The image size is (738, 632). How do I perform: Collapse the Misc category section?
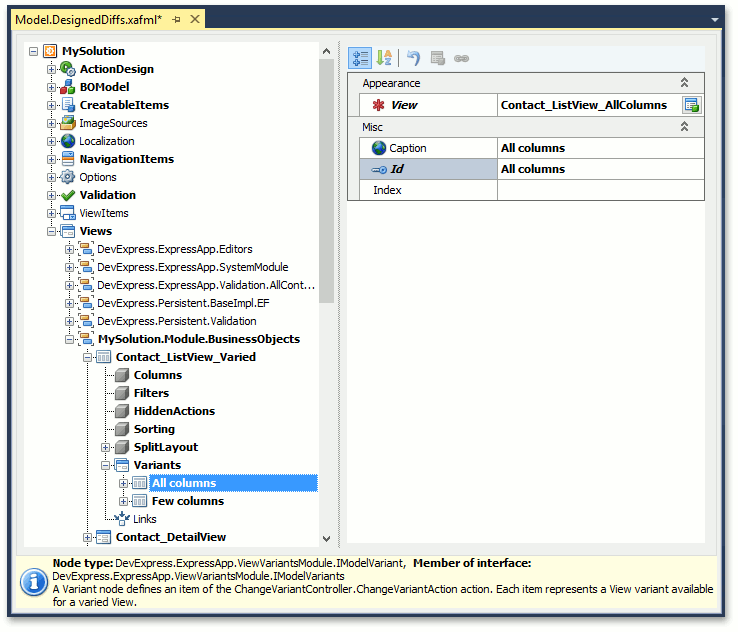coord(684,127)
